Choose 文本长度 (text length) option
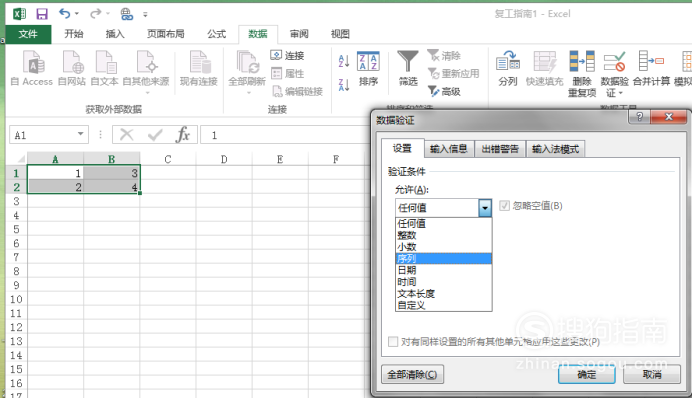 [x=444, y=293]
